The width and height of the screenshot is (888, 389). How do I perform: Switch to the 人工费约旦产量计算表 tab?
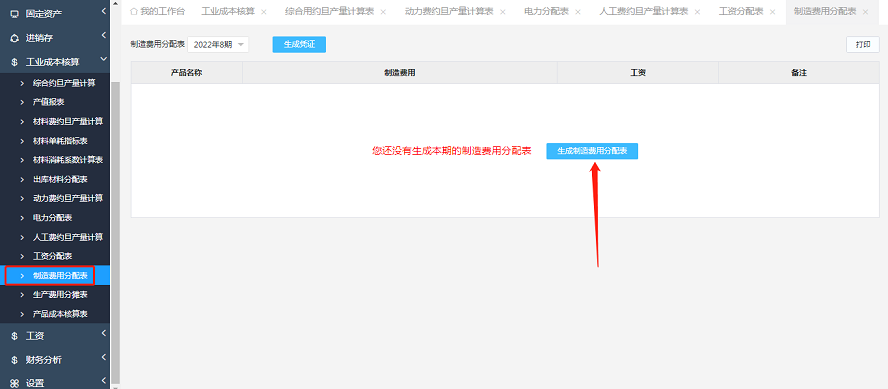coord(644,12)
